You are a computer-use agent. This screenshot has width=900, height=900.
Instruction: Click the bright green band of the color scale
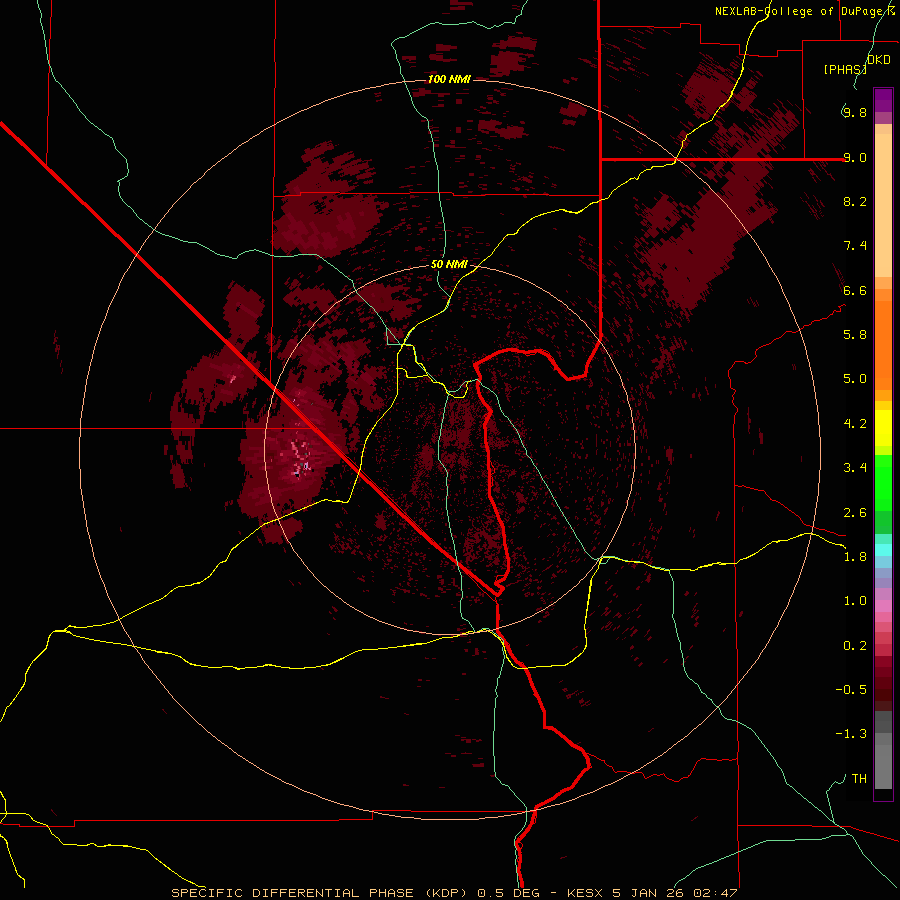(883, 482)
